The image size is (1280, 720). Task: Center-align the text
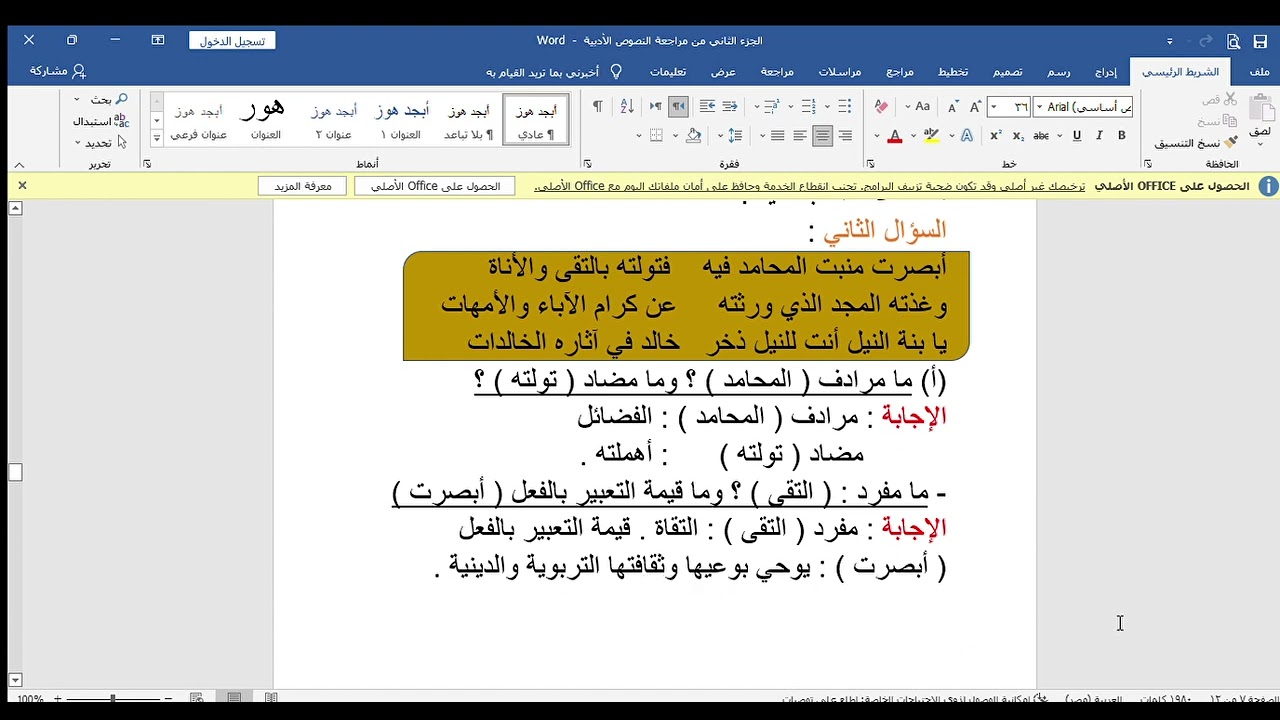click(822, 136)
